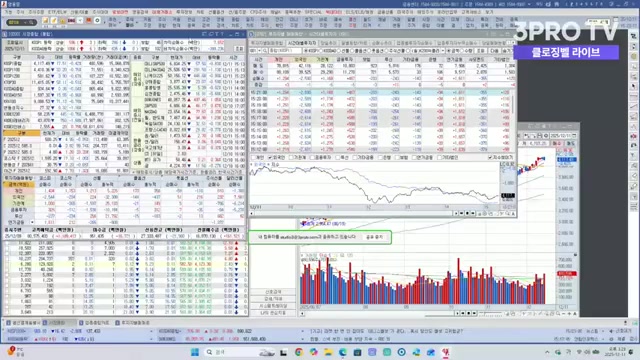This screenshot has width=640, height=360.
Task: Click the zoom slider under volume chart
Action: tap(490, 313)
